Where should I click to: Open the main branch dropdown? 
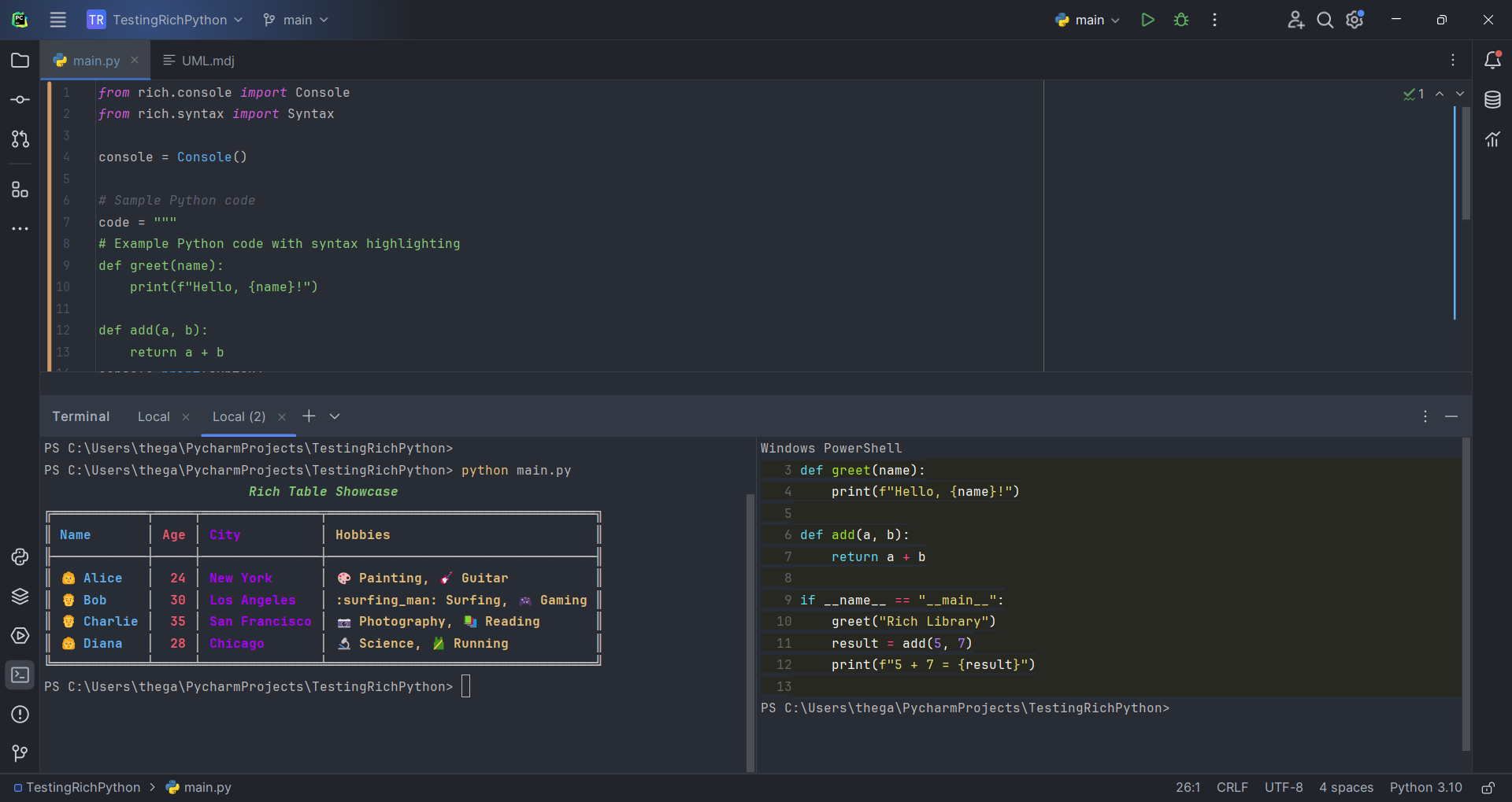(x=296, y=20)
